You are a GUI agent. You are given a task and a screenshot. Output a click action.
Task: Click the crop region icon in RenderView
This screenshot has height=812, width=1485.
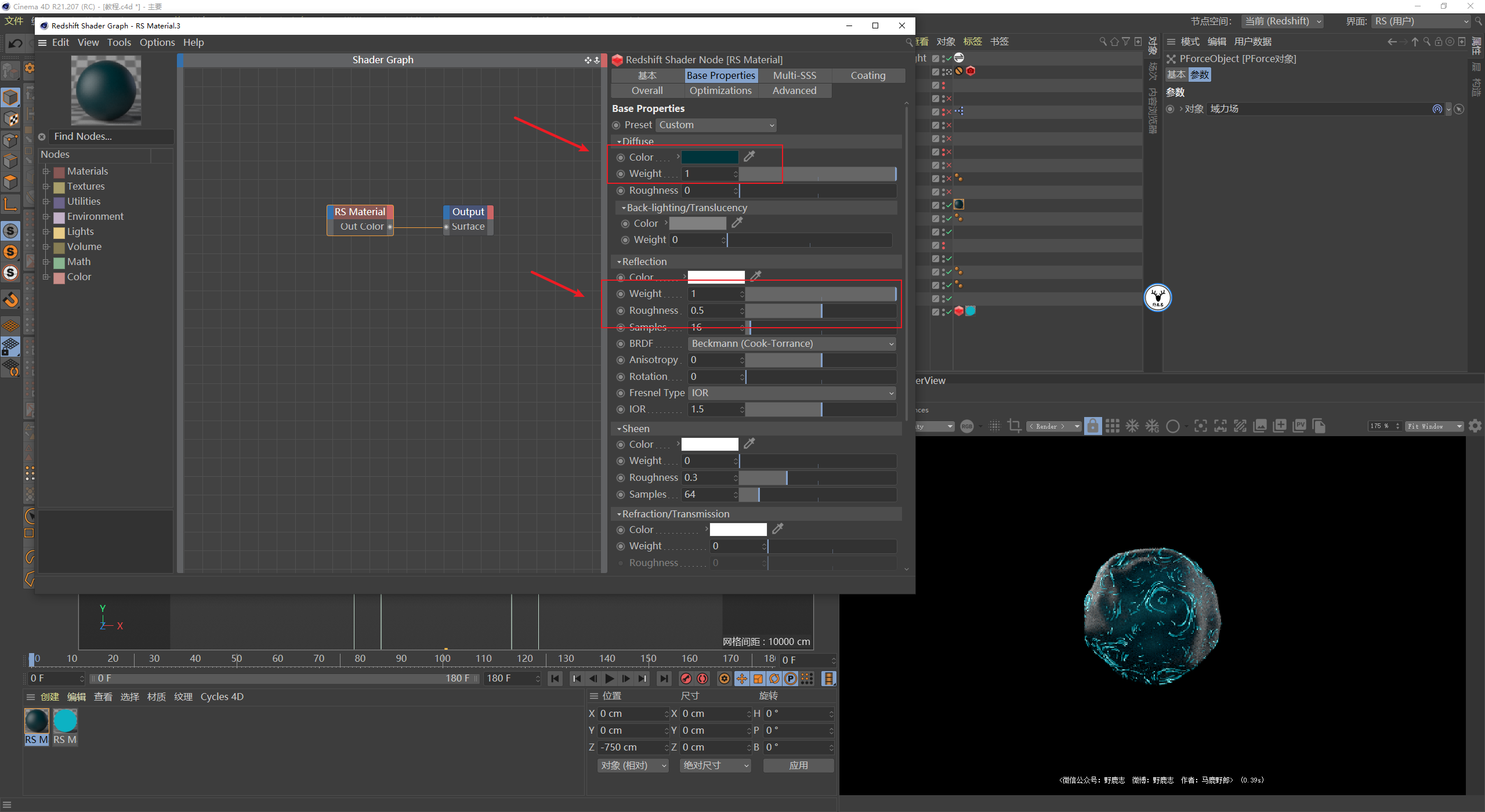pyautogui.click(x=1015, y=426)
